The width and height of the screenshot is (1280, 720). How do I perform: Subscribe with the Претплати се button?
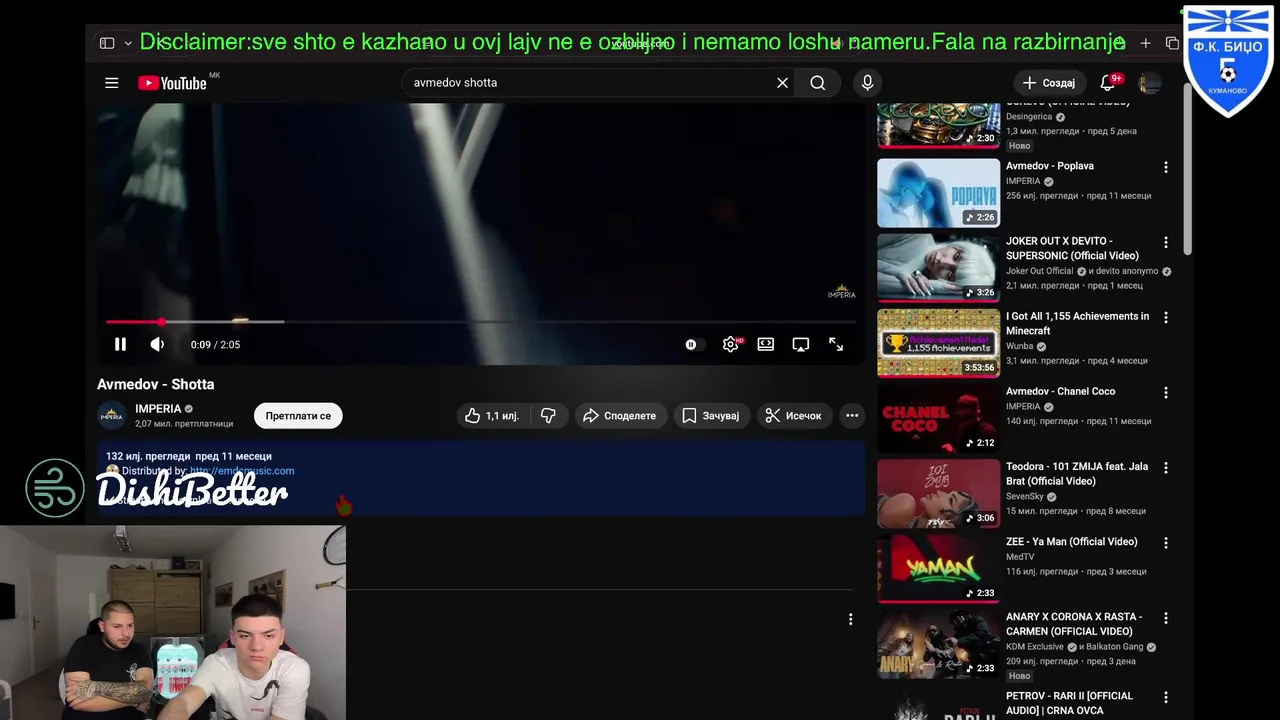pyautogui.click(x=298, y=416)
